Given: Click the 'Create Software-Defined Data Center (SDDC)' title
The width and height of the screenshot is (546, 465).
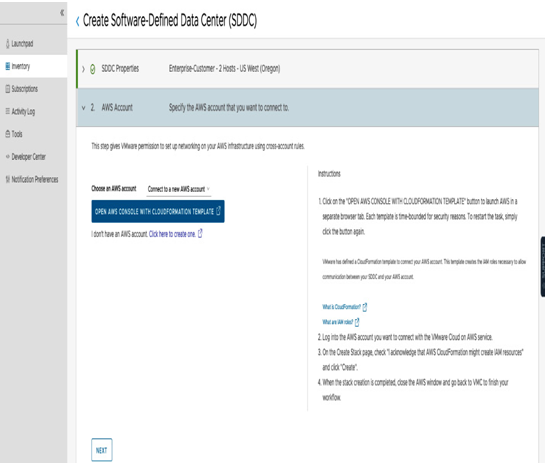Looking at the screenshot, I should pos(170,21).
